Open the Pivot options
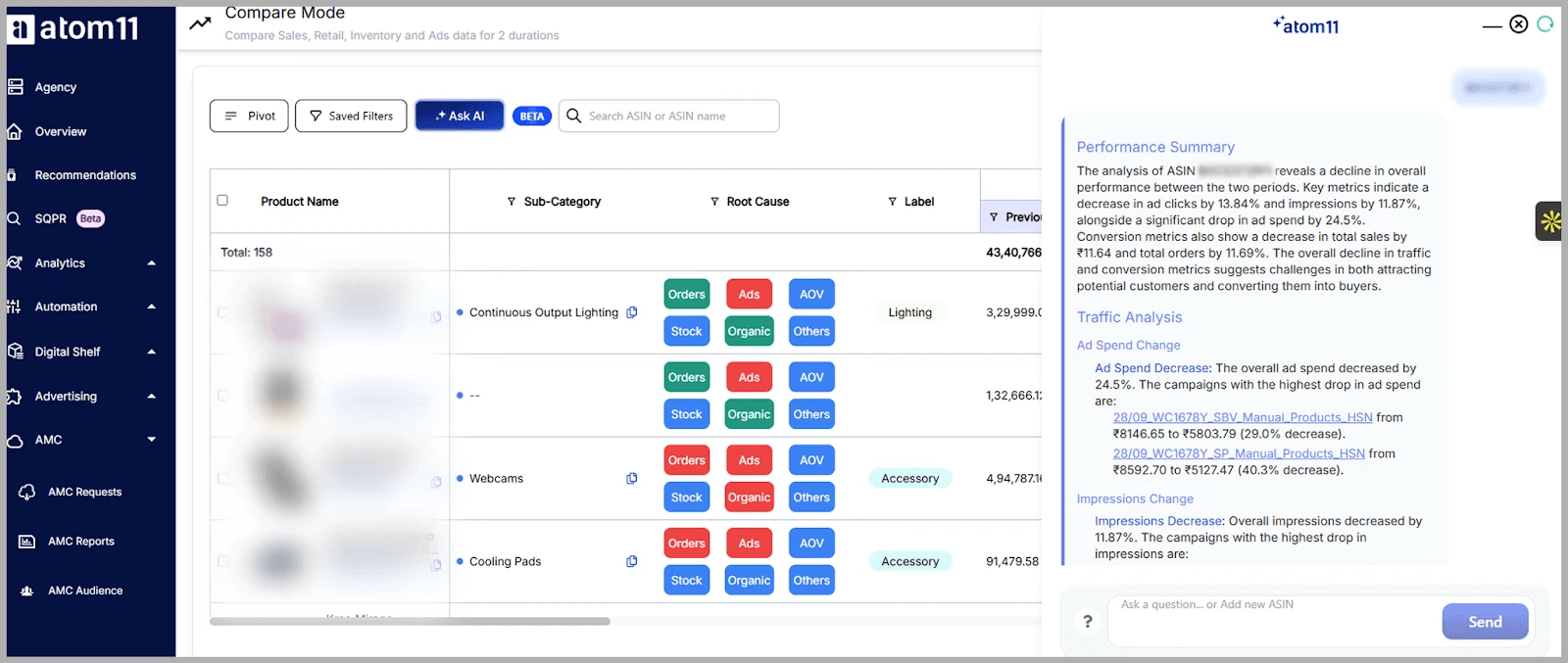Viewport: 1568px width, 663px height. pos(249,116)
